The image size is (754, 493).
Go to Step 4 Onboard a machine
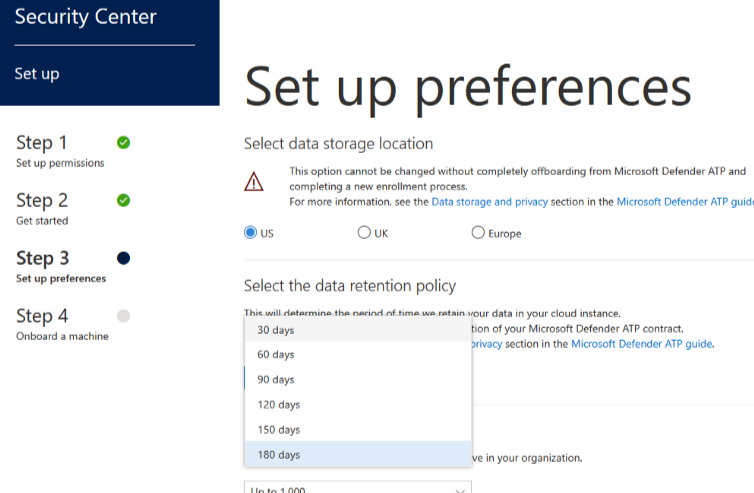[62, 324]
